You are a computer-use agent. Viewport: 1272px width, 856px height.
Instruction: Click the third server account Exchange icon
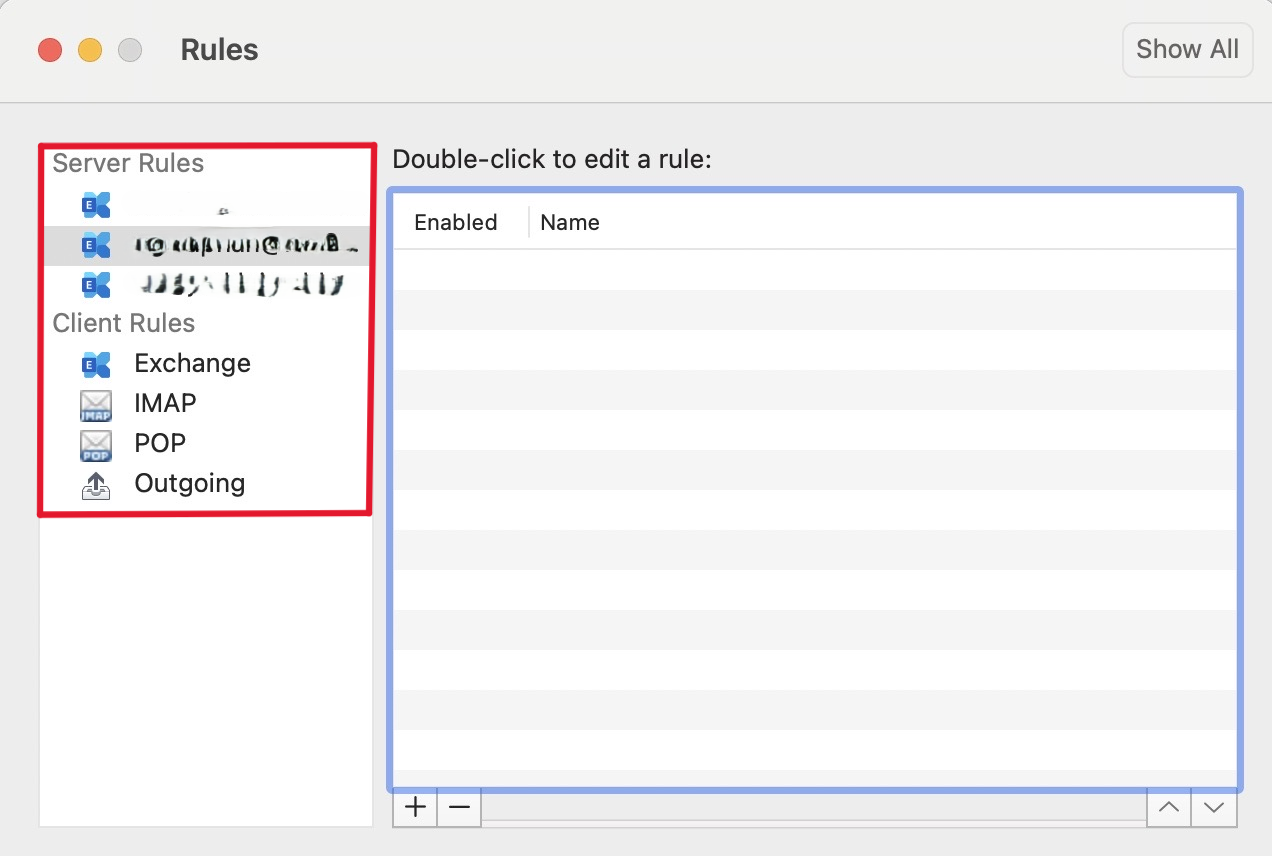pos(96,285)
